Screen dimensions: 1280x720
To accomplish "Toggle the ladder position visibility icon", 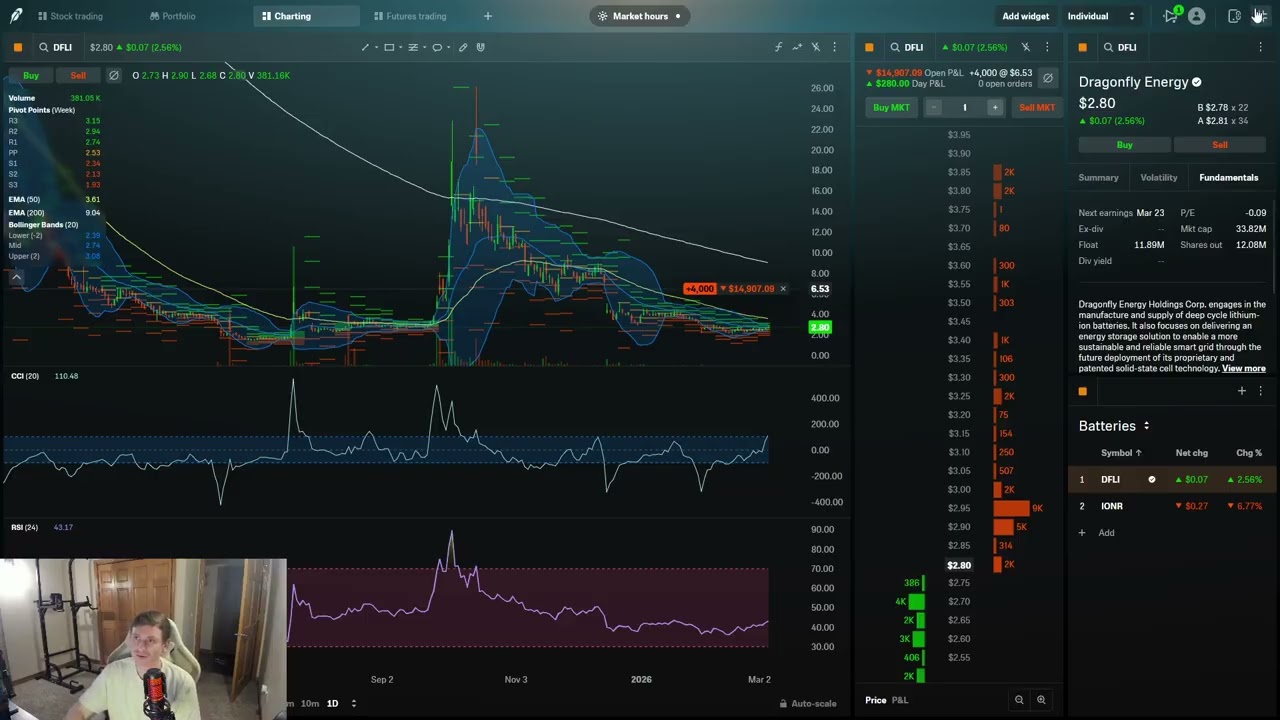I will point(1047,78).
